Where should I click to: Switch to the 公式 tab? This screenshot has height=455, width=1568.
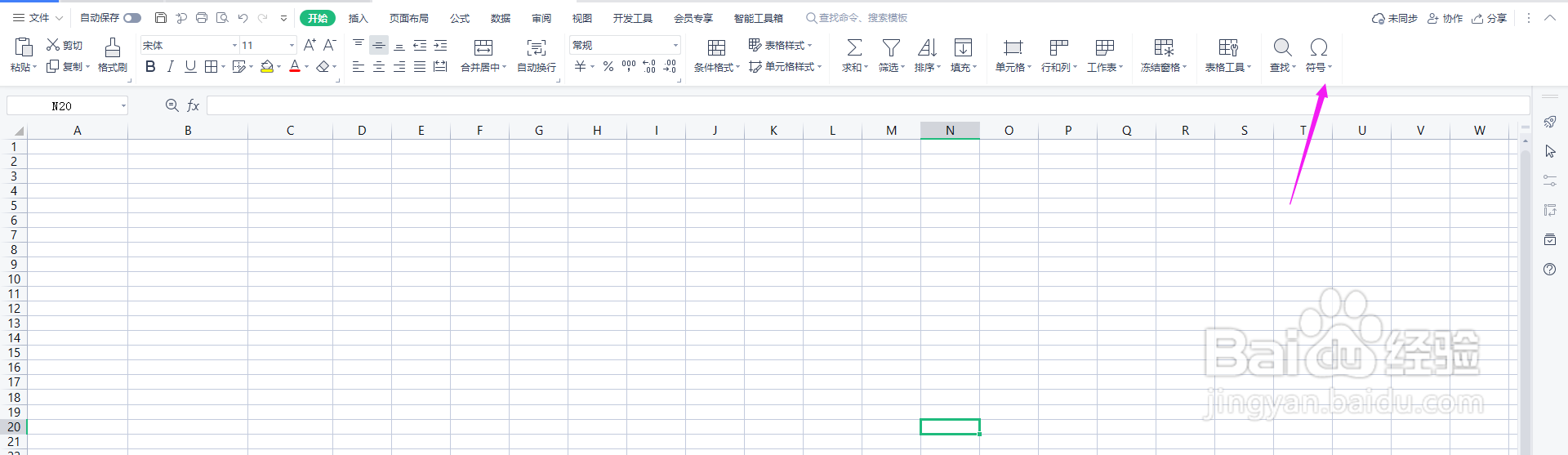tap(460, 18)
